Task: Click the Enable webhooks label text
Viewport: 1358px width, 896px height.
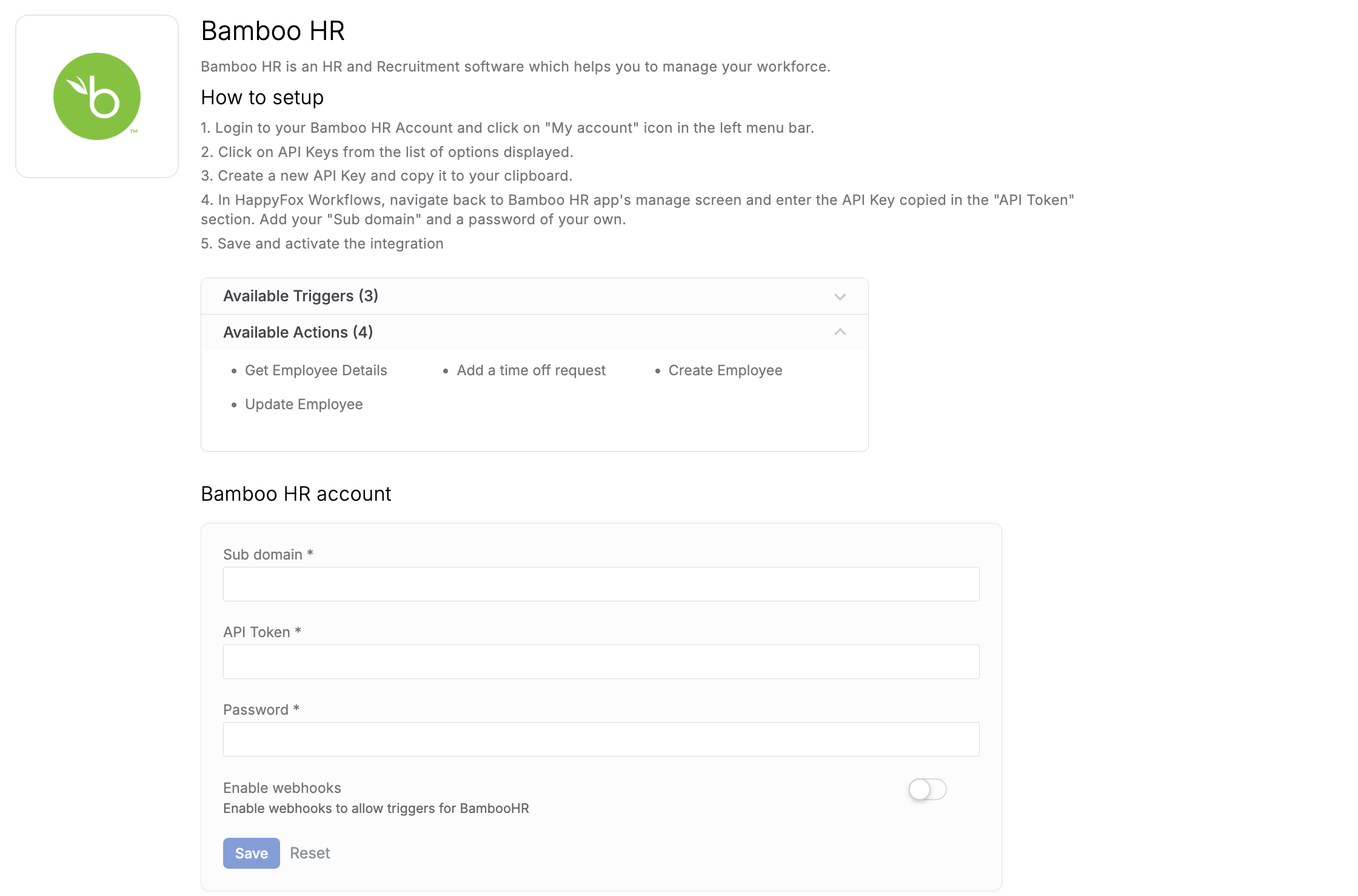Action: point(282,787)
